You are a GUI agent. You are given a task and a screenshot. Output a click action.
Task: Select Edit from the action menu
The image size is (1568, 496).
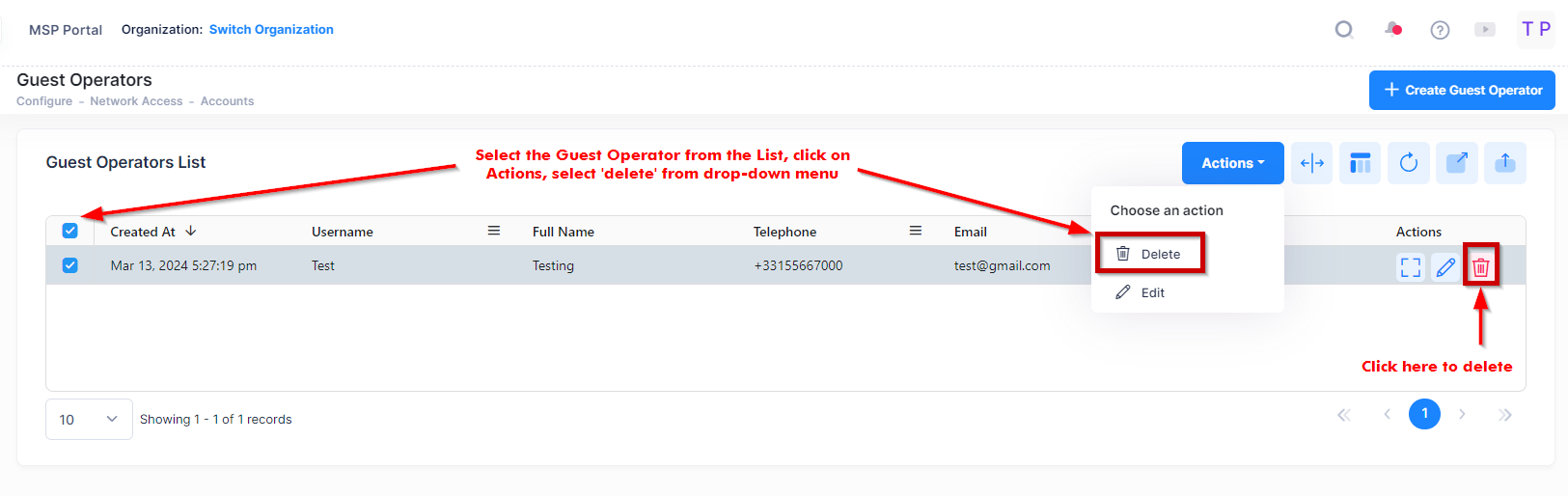(1152, 292)
